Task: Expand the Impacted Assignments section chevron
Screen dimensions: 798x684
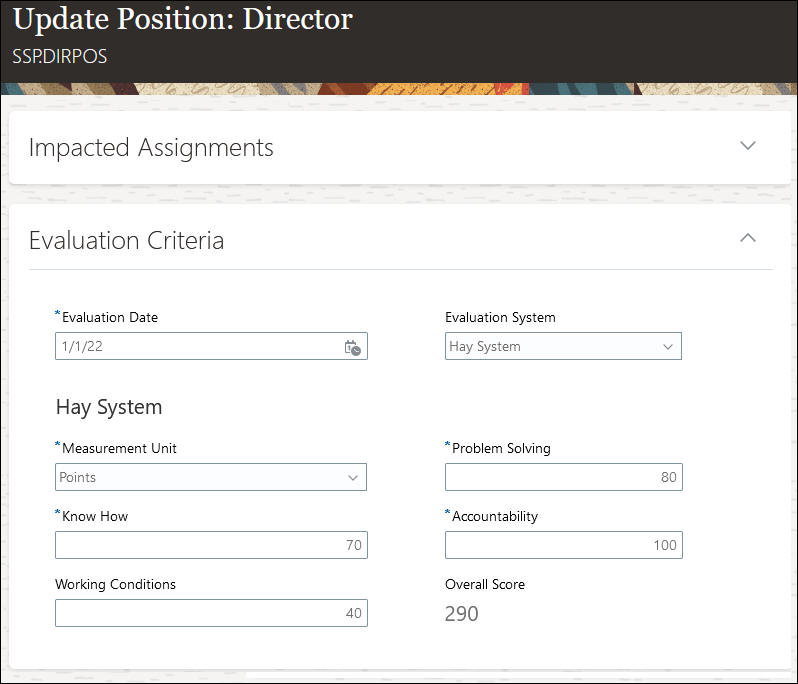Action: click(747, 146)
